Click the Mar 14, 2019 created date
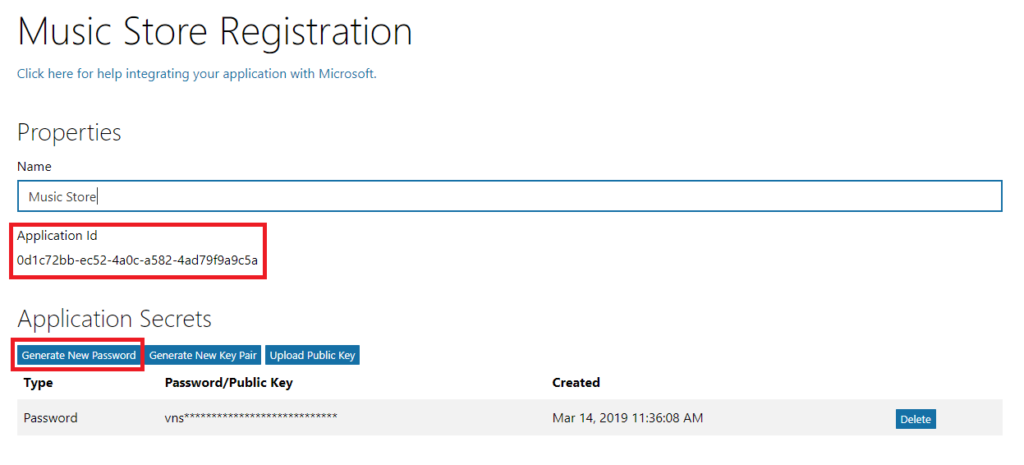Image resolution: width=1024 pixels, height=465 pixels. point(628,418)
